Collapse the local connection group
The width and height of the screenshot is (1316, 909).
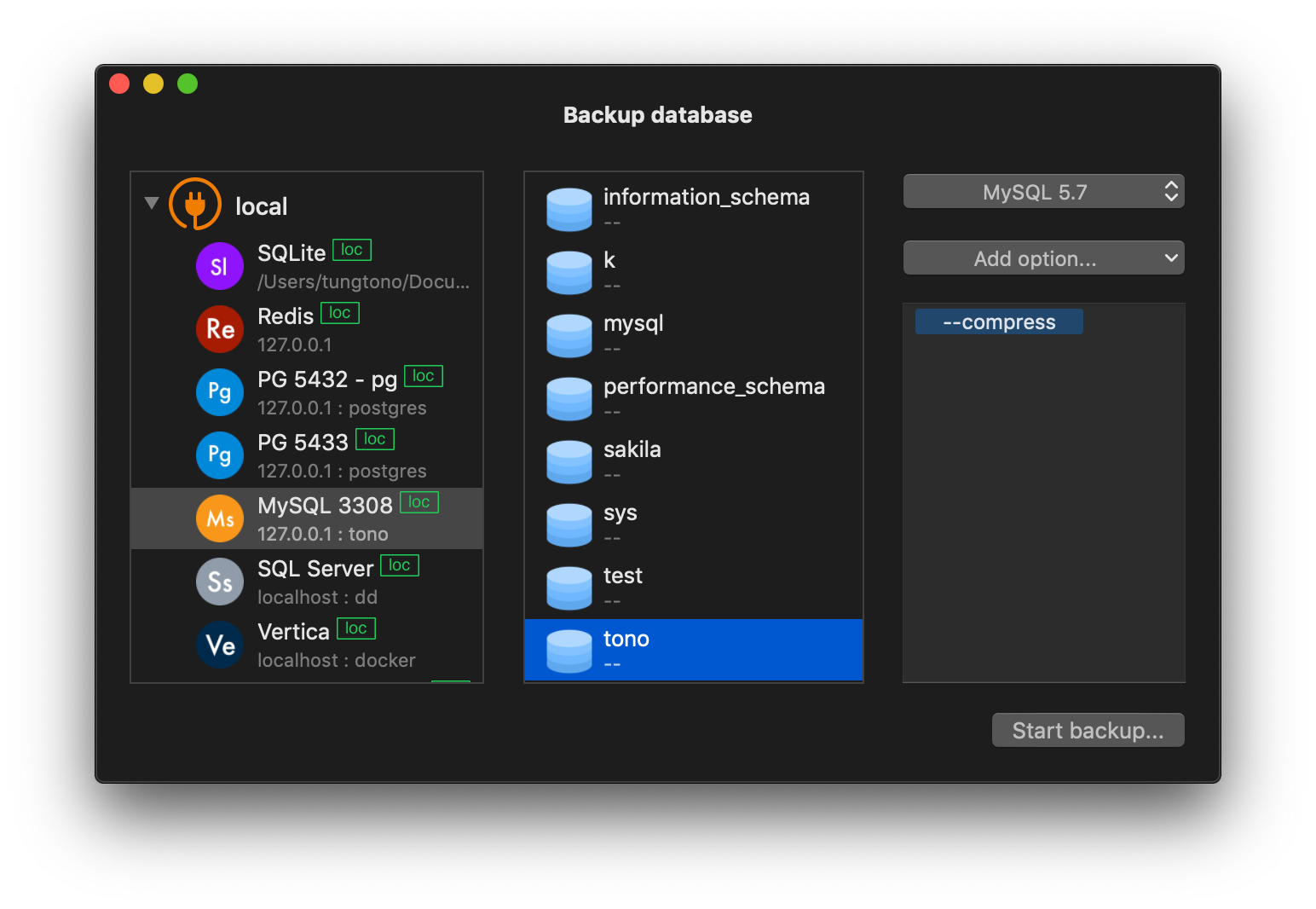coord(152,203)
